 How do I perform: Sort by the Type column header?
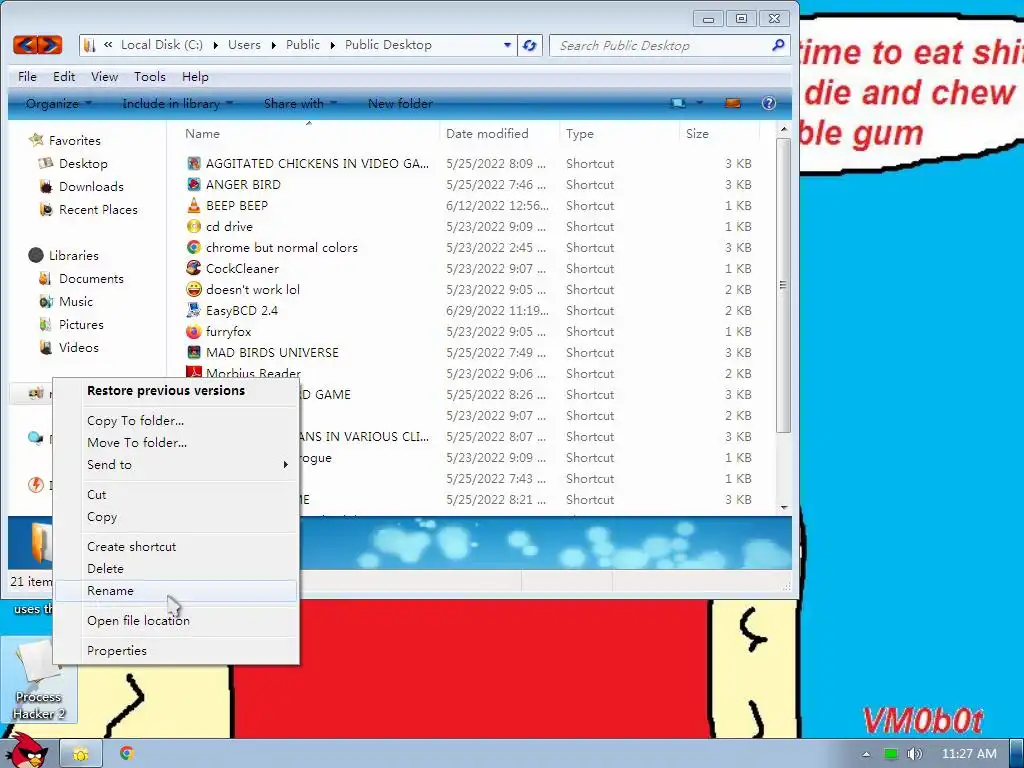click(618, 133)
